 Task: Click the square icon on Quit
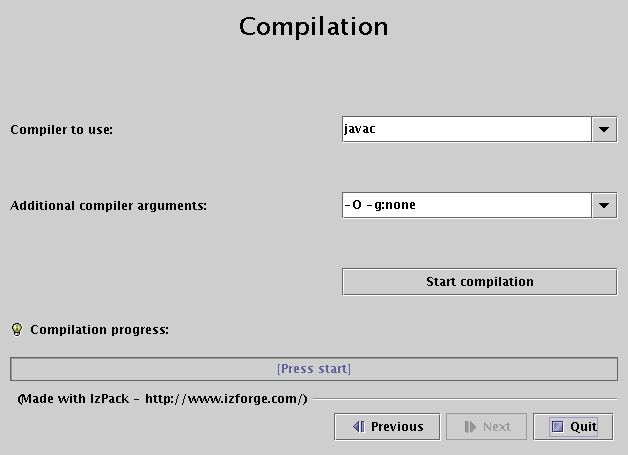point(557,427)
